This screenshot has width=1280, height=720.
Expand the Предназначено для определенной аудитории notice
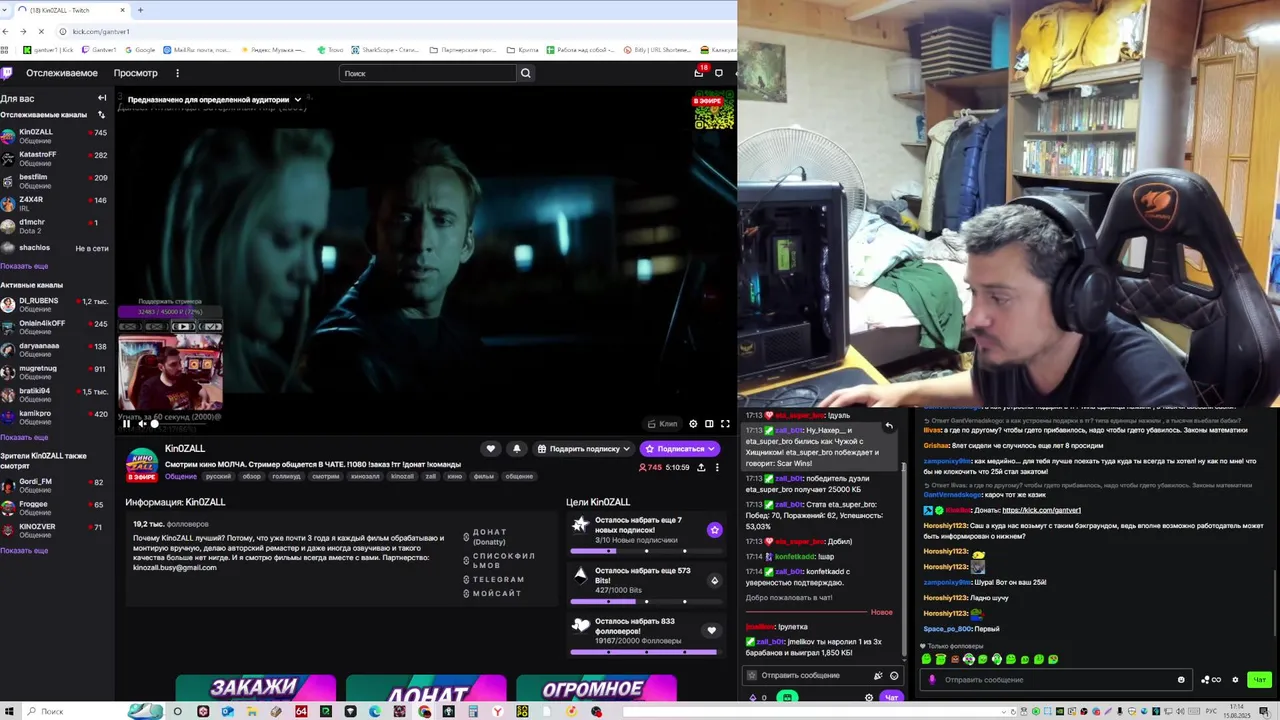tap(214, 100)
